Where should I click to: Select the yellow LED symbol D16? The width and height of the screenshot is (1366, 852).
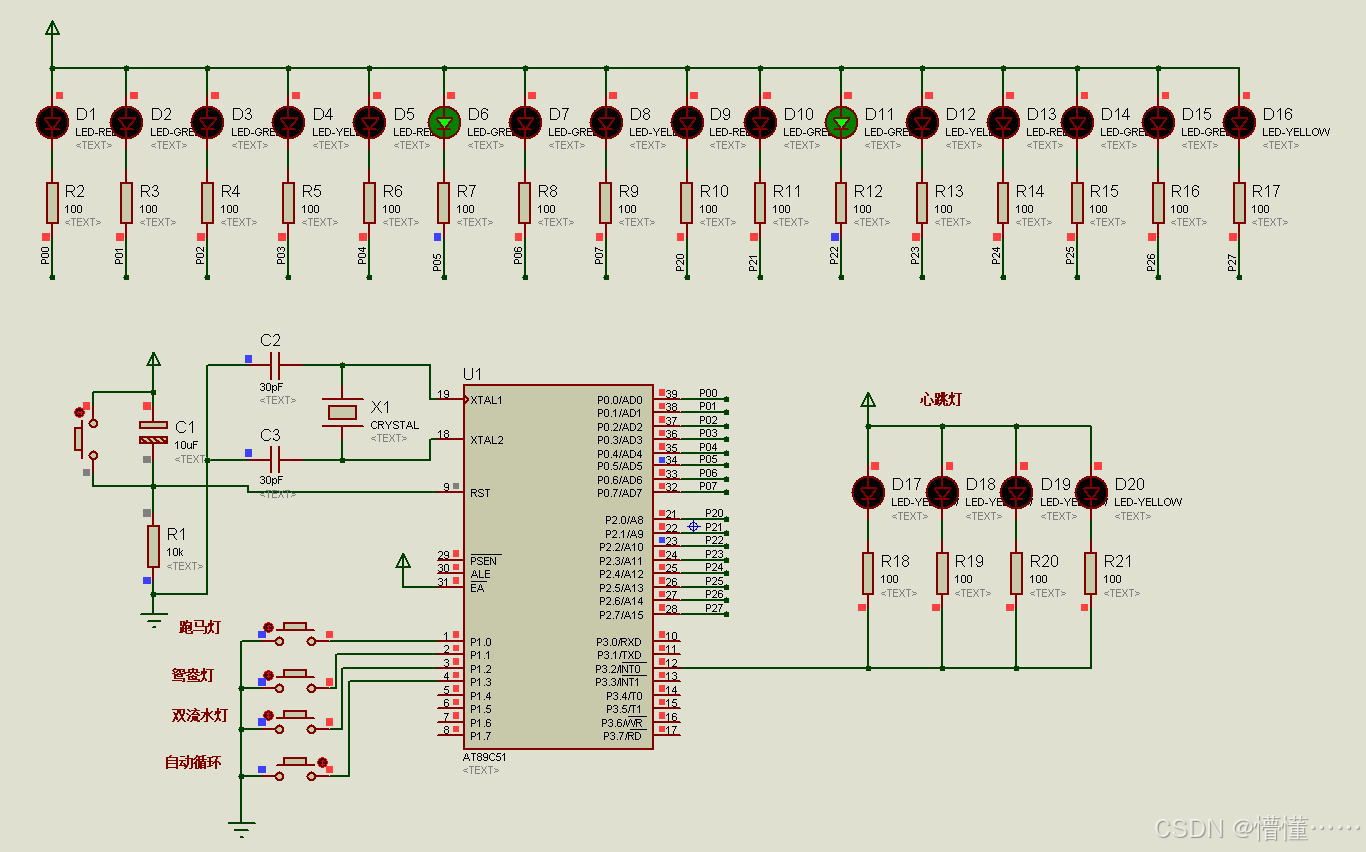[x=1239, y=122]
